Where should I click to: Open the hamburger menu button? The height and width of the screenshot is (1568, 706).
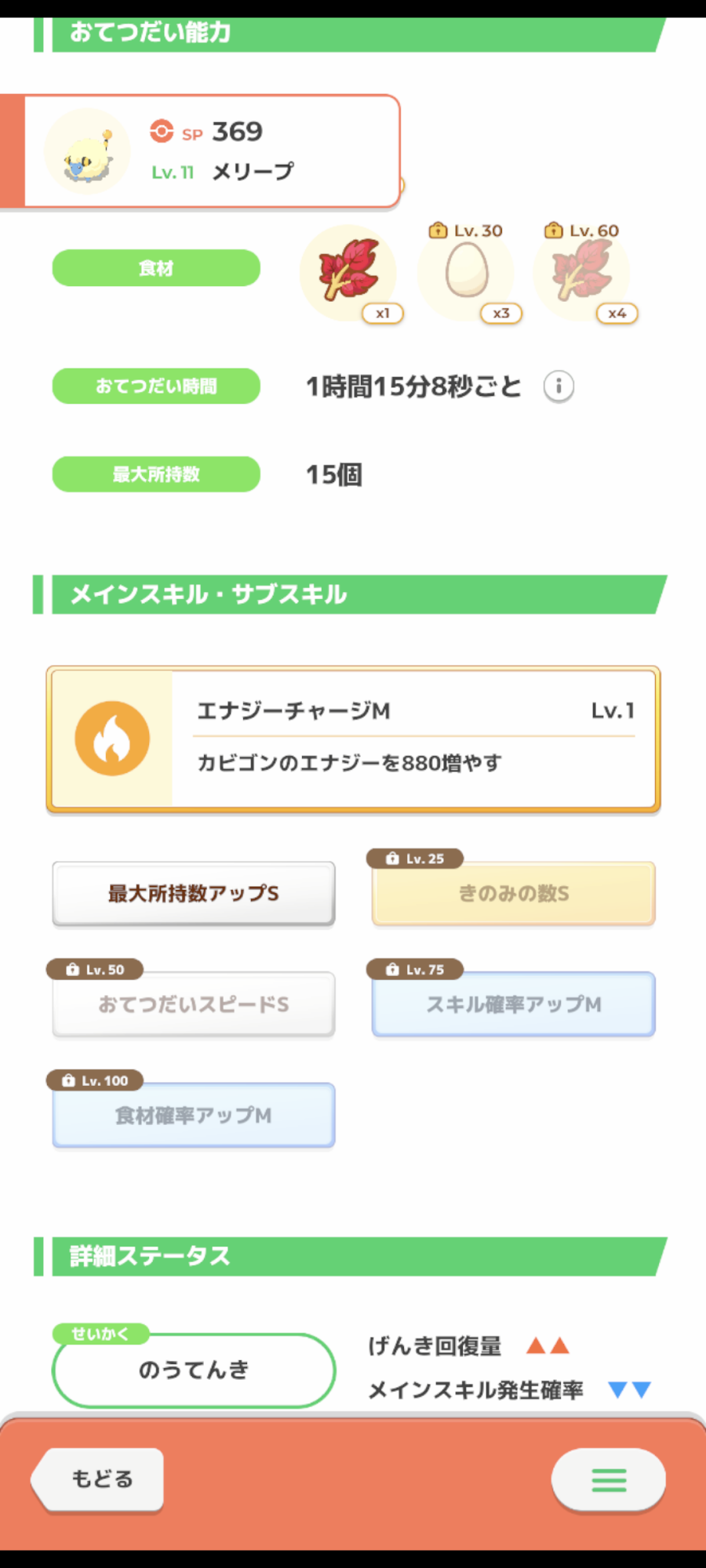coord(609,1479)
